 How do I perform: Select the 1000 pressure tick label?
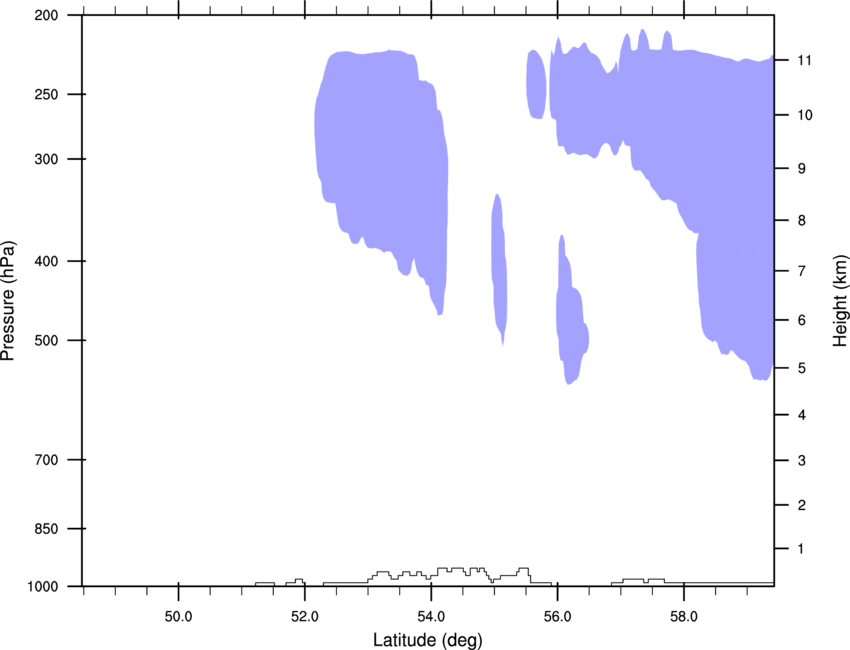[x=42, y=587]
